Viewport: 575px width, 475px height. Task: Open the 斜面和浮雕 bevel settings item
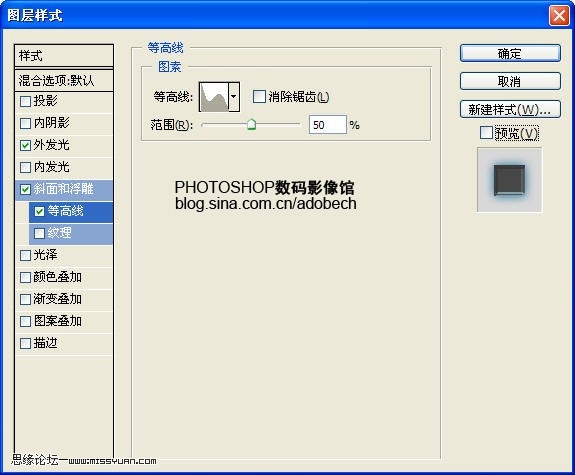tap(64, 189)
